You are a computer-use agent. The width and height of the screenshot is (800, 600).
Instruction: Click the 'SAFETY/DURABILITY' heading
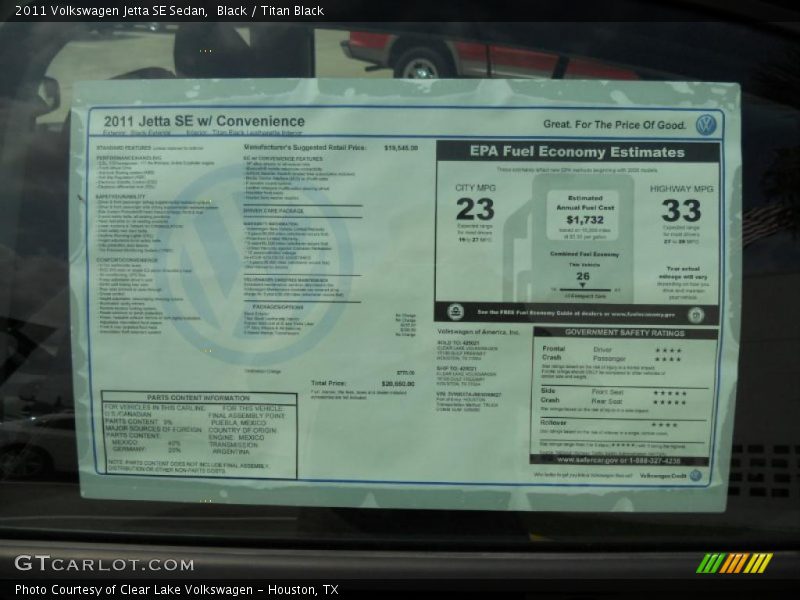pos(121,196)
